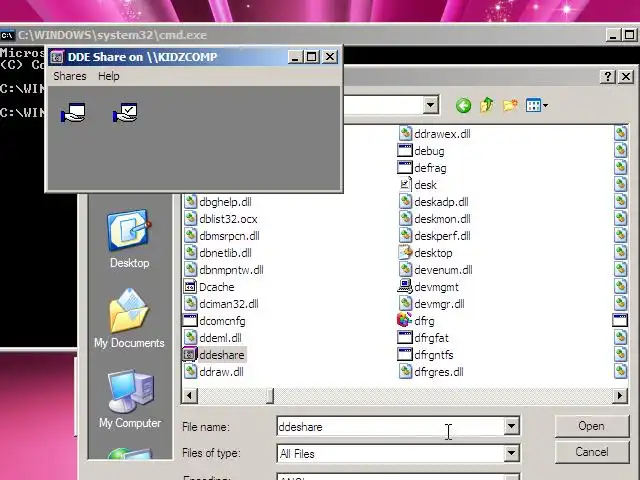The image size is (640, 480).
Task: Select the ddrawex.dll file icon
Action: (405, 133)
